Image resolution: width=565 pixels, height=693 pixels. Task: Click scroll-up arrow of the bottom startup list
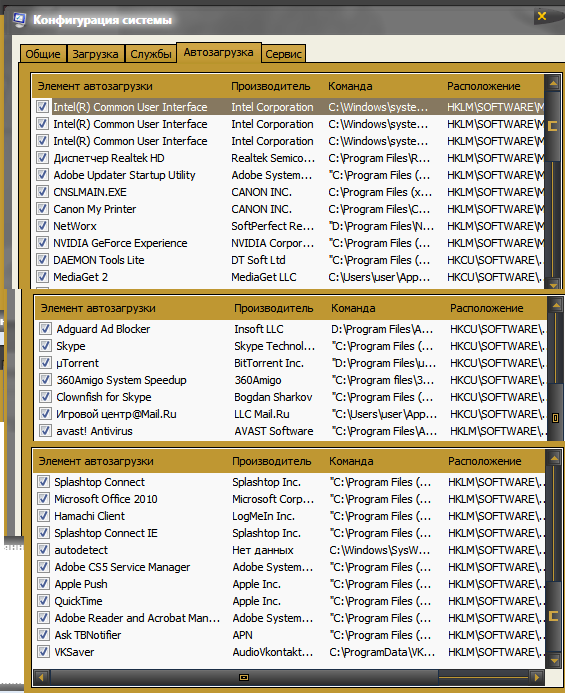(554, 458)
